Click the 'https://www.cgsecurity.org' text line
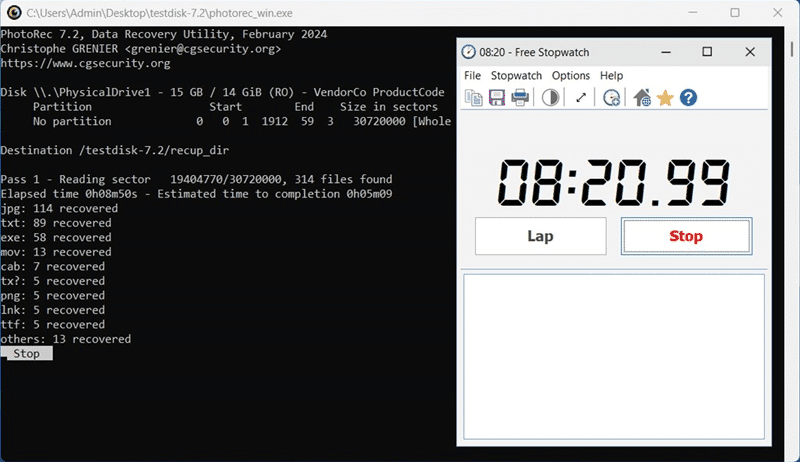The image size is (800, 462). tap(86, 63)
